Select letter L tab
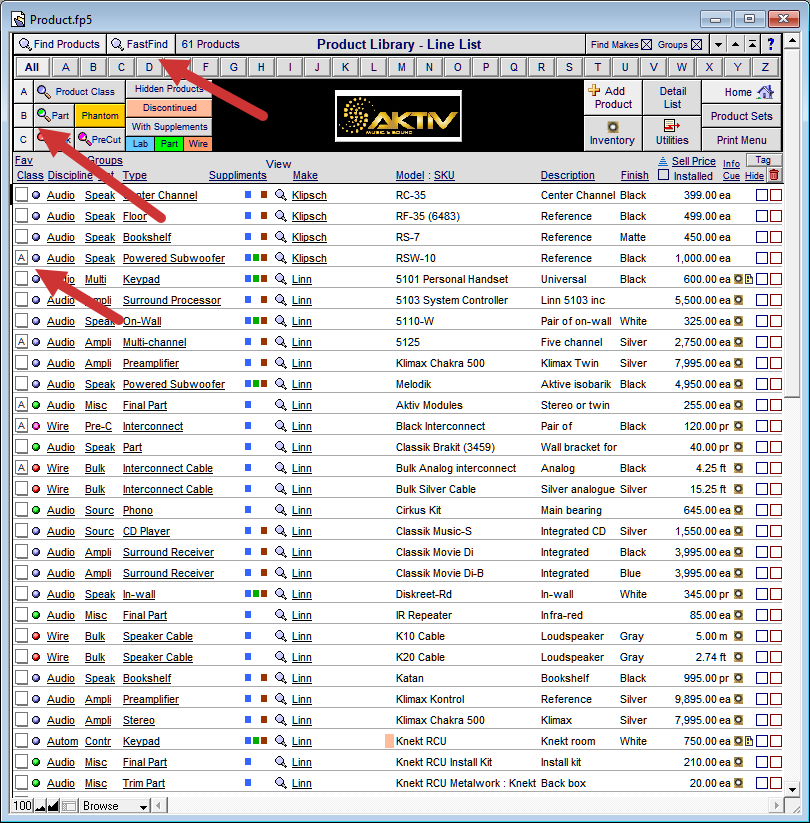Screen dimensions: 810x823 (x=373, y=67)
